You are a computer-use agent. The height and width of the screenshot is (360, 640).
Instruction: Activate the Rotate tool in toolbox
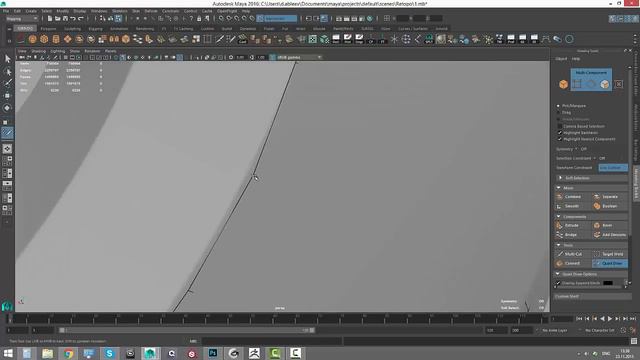point(7,108)
